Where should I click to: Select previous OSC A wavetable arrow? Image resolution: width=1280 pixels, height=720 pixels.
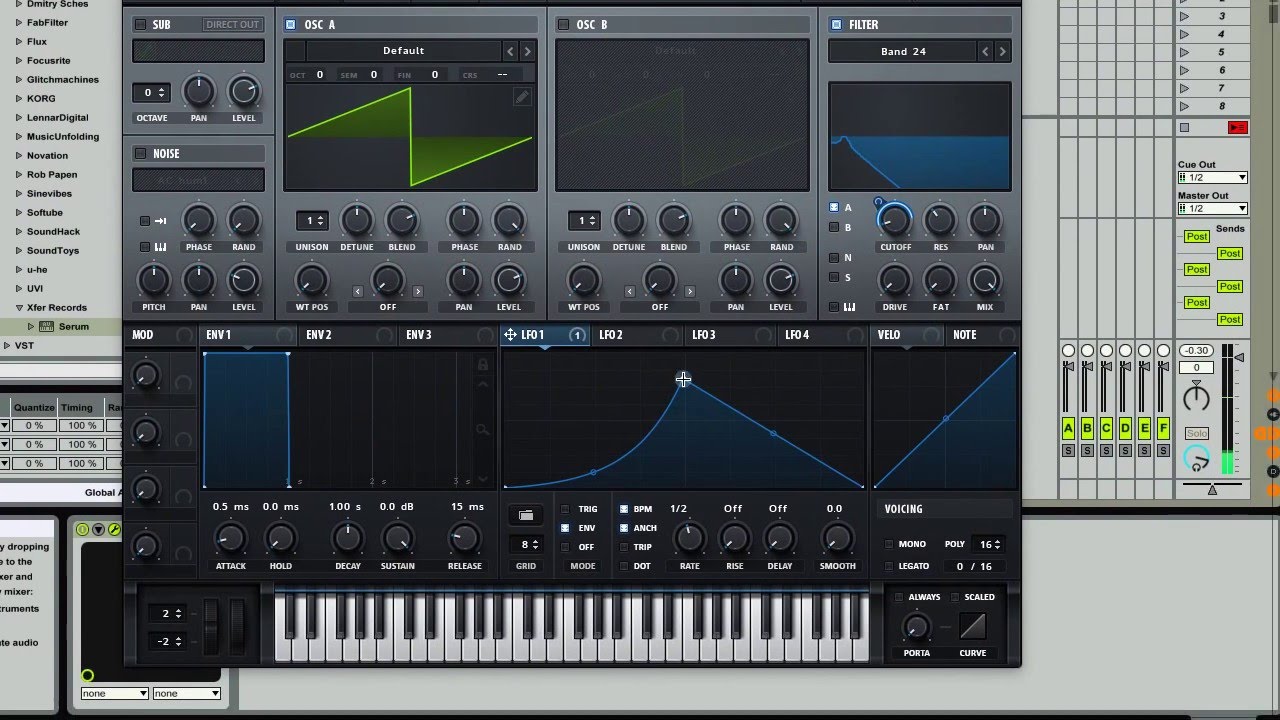(x=510, y=51)
